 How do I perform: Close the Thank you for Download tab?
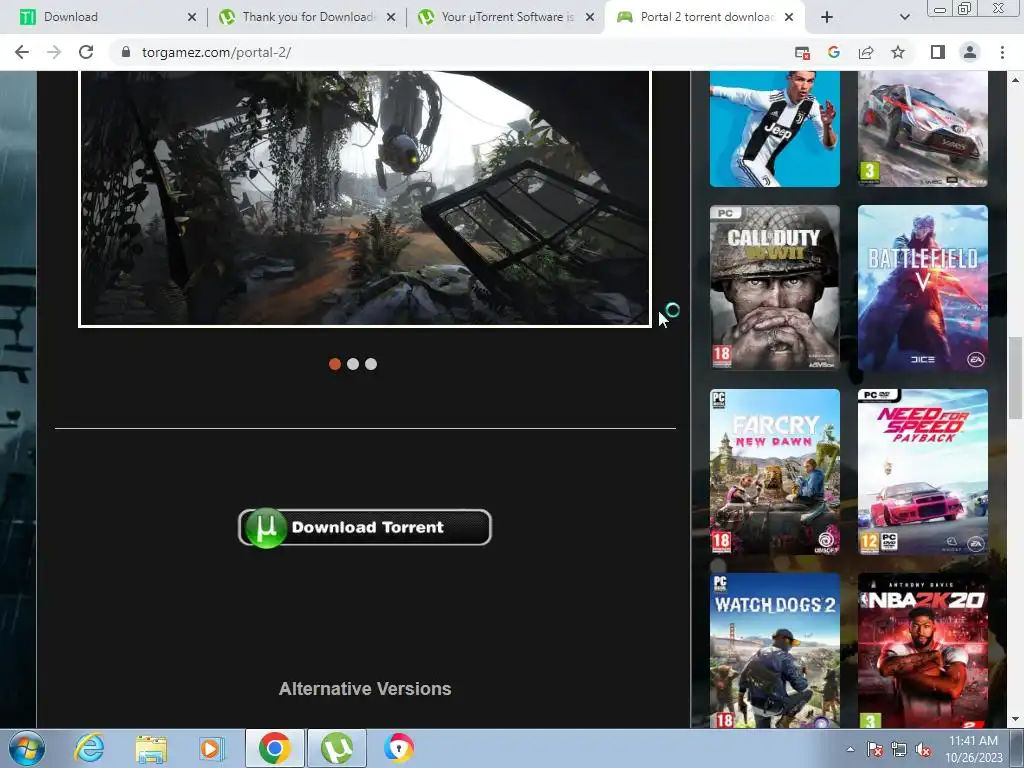(x=391, y=17)
